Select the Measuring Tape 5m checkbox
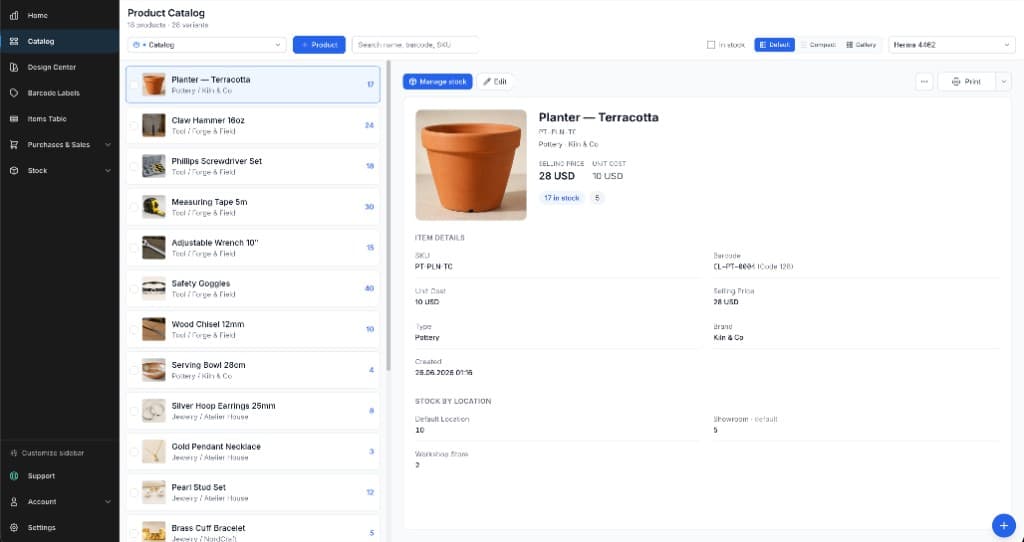Image resolution: width=1024 pixels, height=542 pixels. tap(134, 207)
